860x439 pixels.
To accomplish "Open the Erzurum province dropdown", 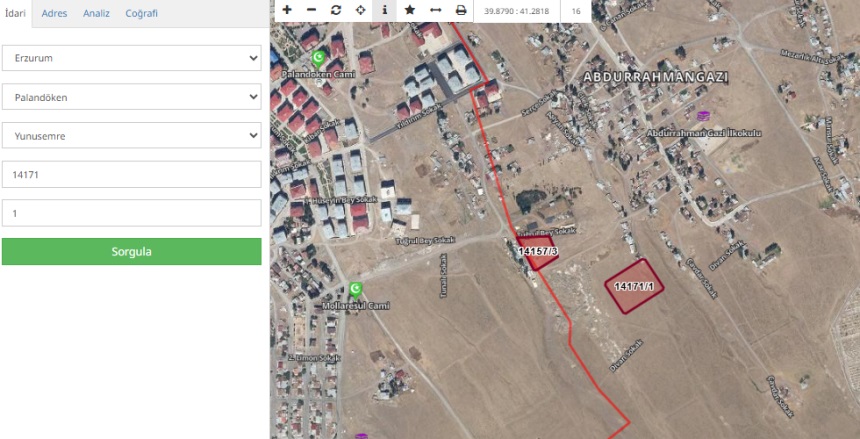I will pos(132,58).
